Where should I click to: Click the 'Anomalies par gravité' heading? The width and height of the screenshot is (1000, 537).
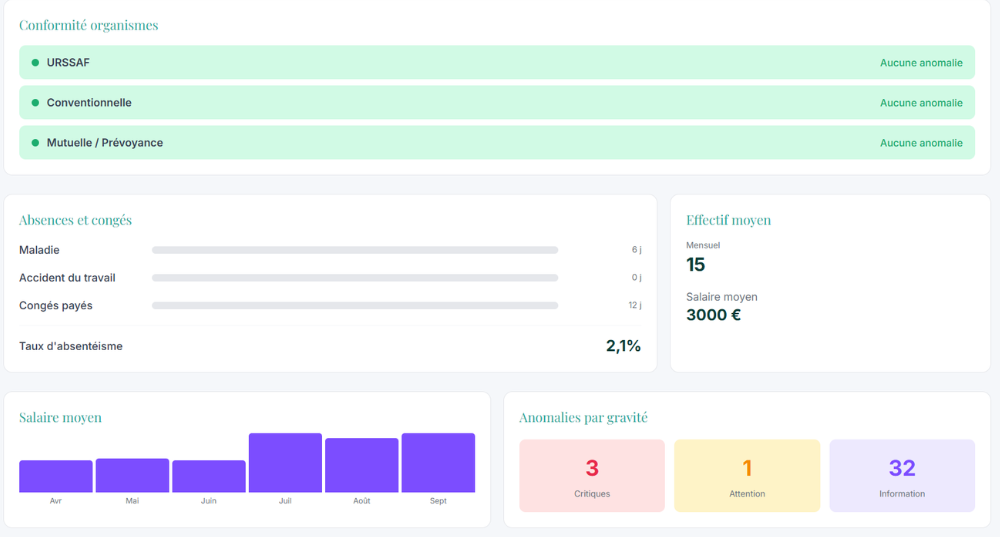point(583,418)
